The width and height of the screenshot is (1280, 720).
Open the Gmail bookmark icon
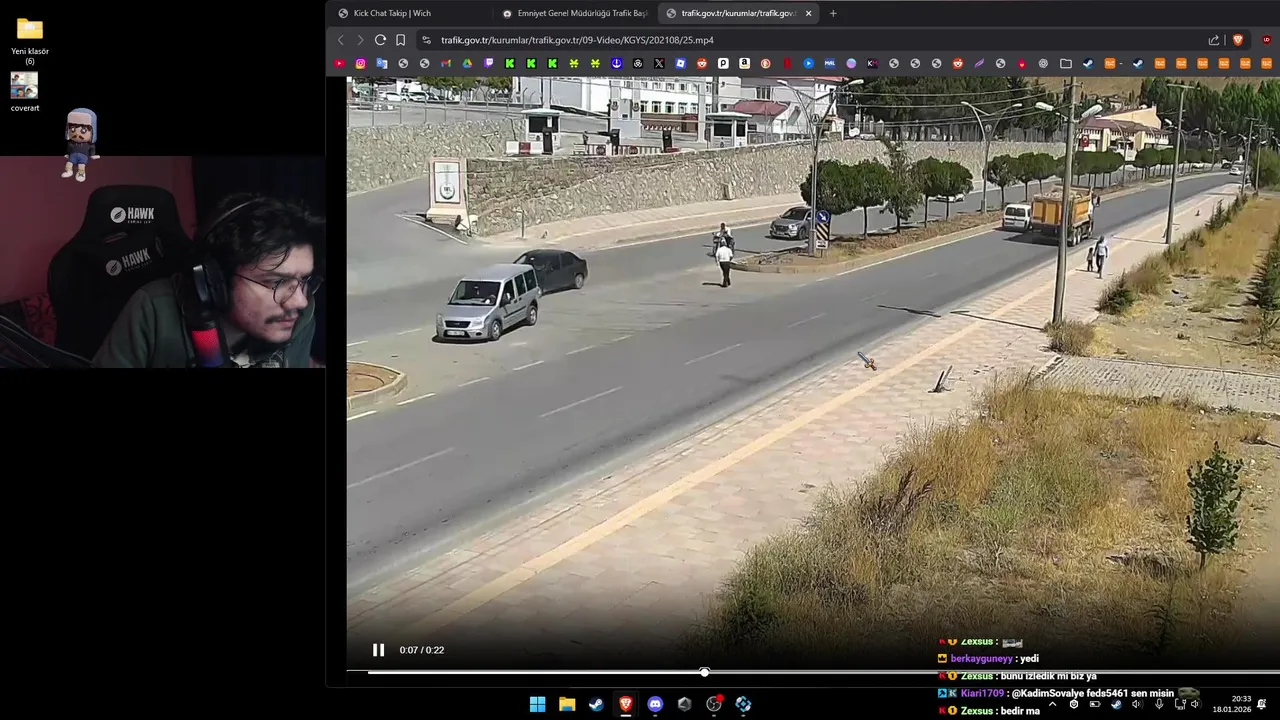tap(446, 63)
